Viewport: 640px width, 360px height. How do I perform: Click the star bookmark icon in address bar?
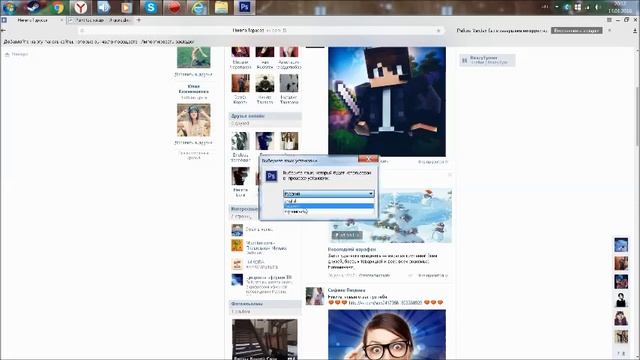(439, 30)
